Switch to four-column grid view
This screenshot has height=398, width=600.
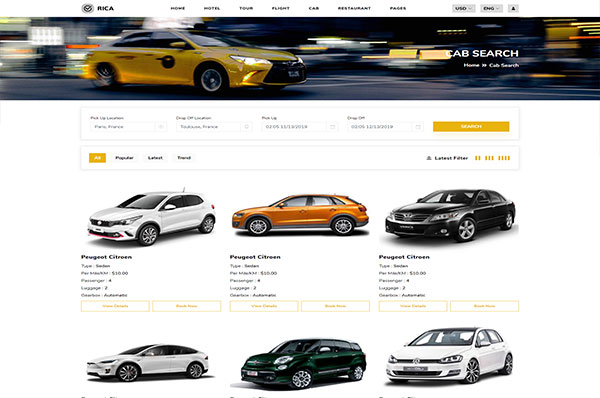click(504, 158)
